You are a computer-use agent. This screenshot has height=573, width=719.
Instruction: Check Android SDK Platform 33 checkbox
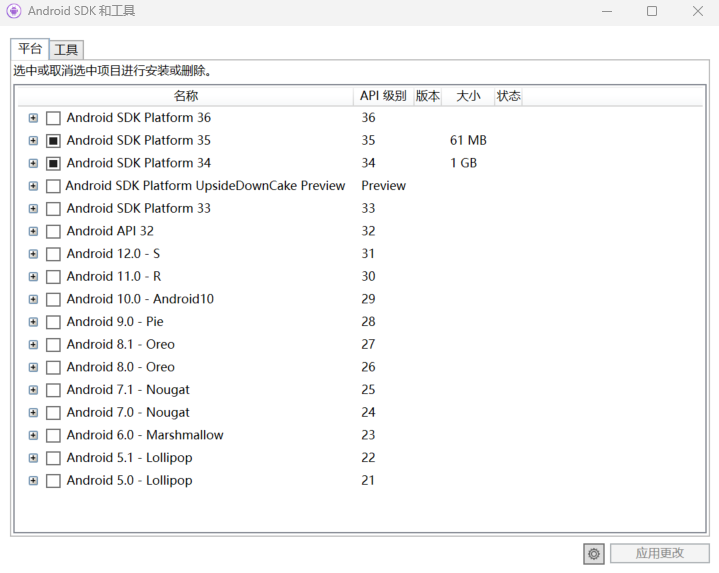coord(53,209)
